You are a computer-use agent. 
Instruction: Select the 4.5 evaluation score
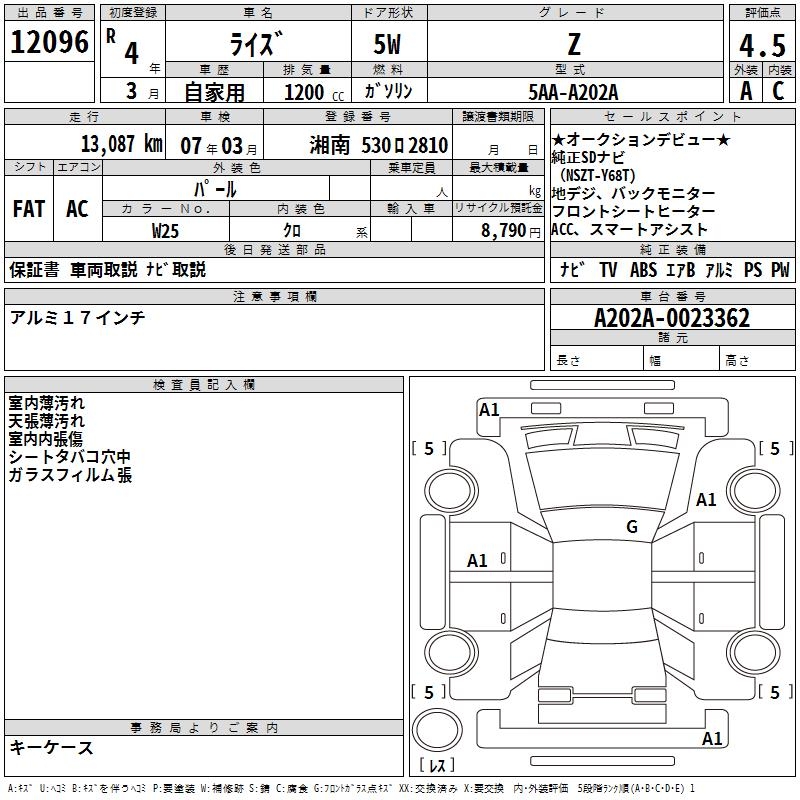tap(762, 45)
